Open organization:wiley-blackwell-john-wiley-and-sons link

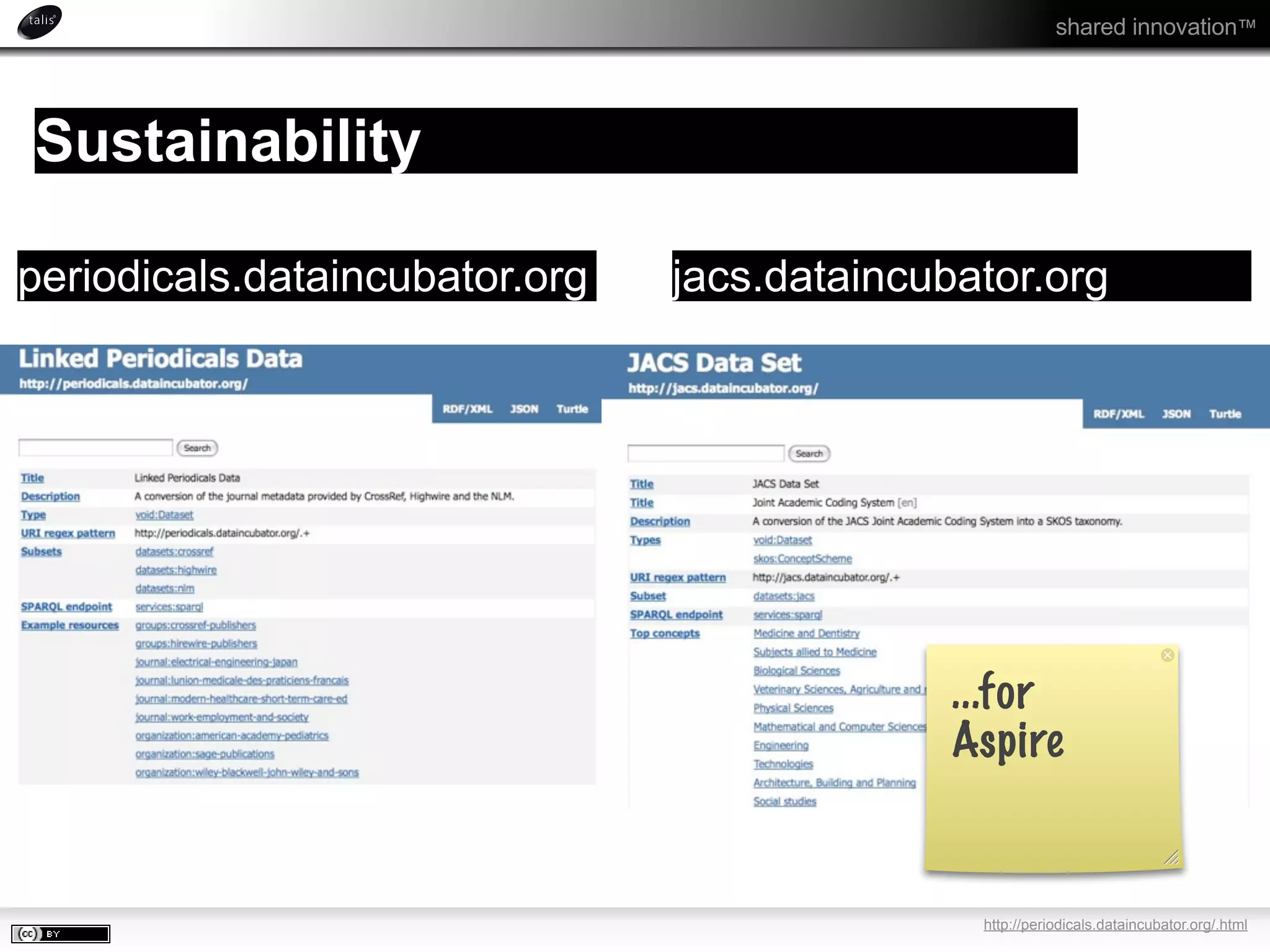coord(247,773)
